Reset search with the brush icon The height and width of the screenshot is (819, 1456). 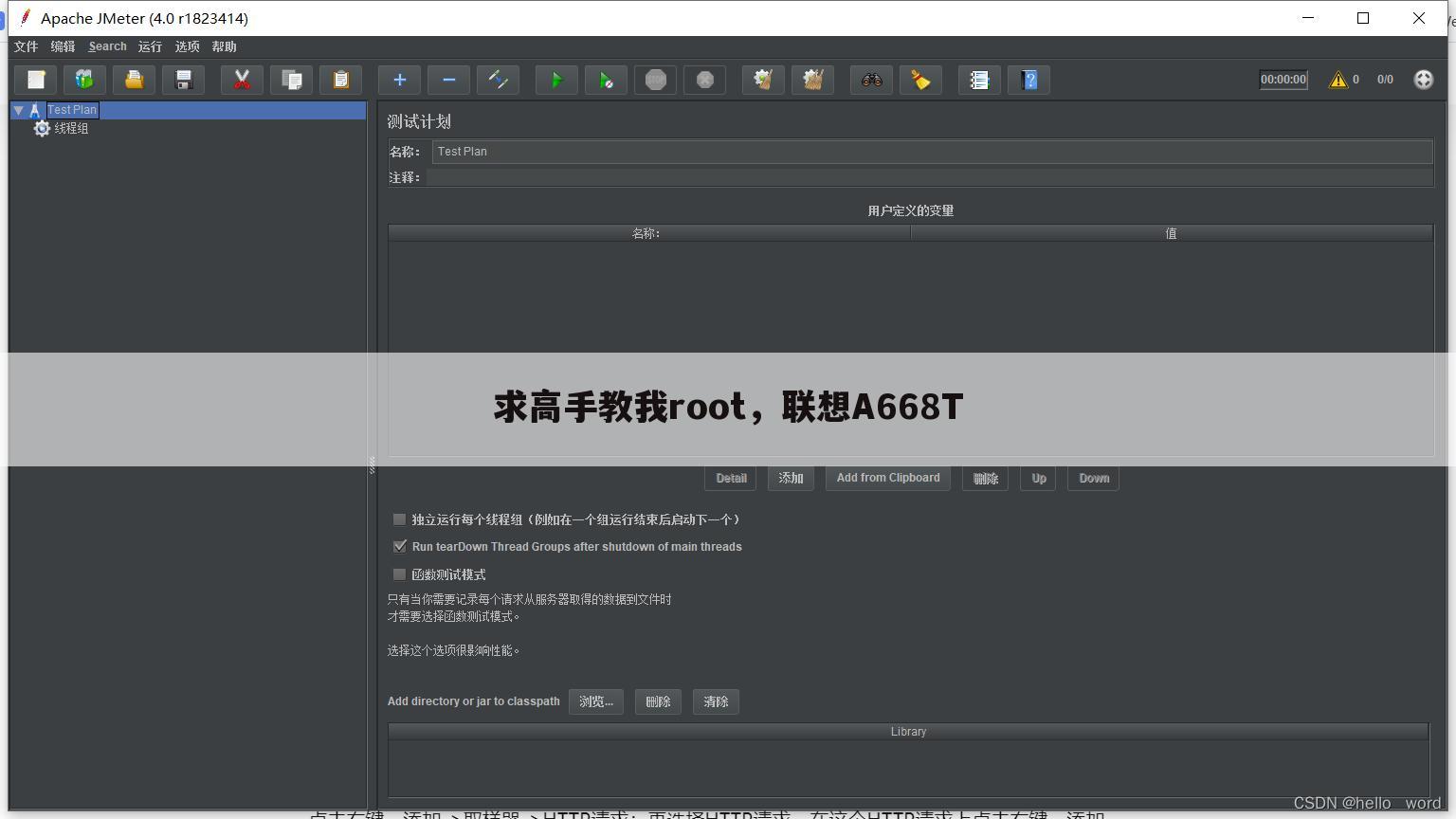(x=920, y=80)
